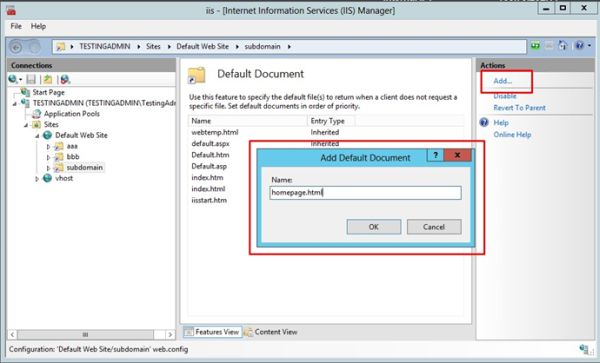Select TESTINGADMIN server node
The width and height of the screenshot is (600, 363).
point(104,103)
